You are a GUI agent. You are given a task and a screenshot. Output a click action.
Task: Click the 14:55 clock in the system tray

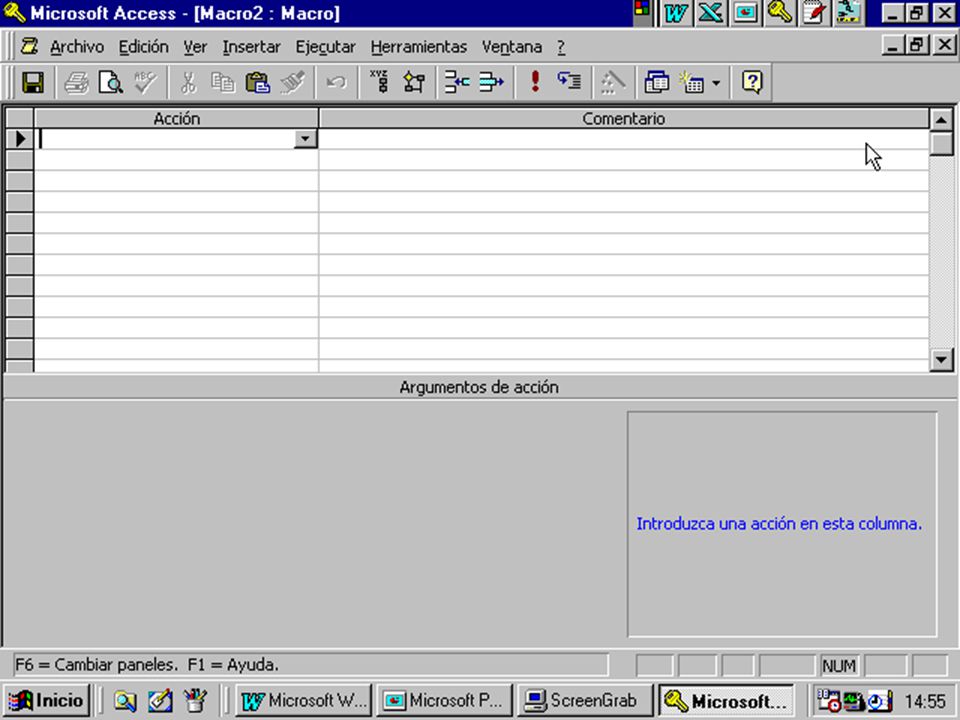coord(925,701)
